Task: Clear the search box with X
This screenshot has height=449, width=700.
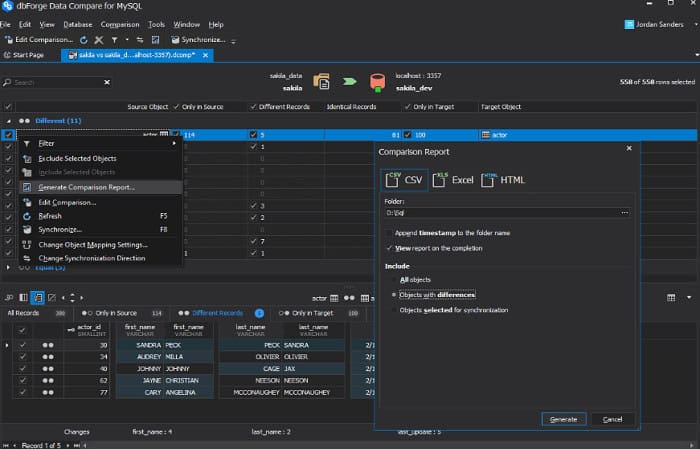Action: point(107,82)
